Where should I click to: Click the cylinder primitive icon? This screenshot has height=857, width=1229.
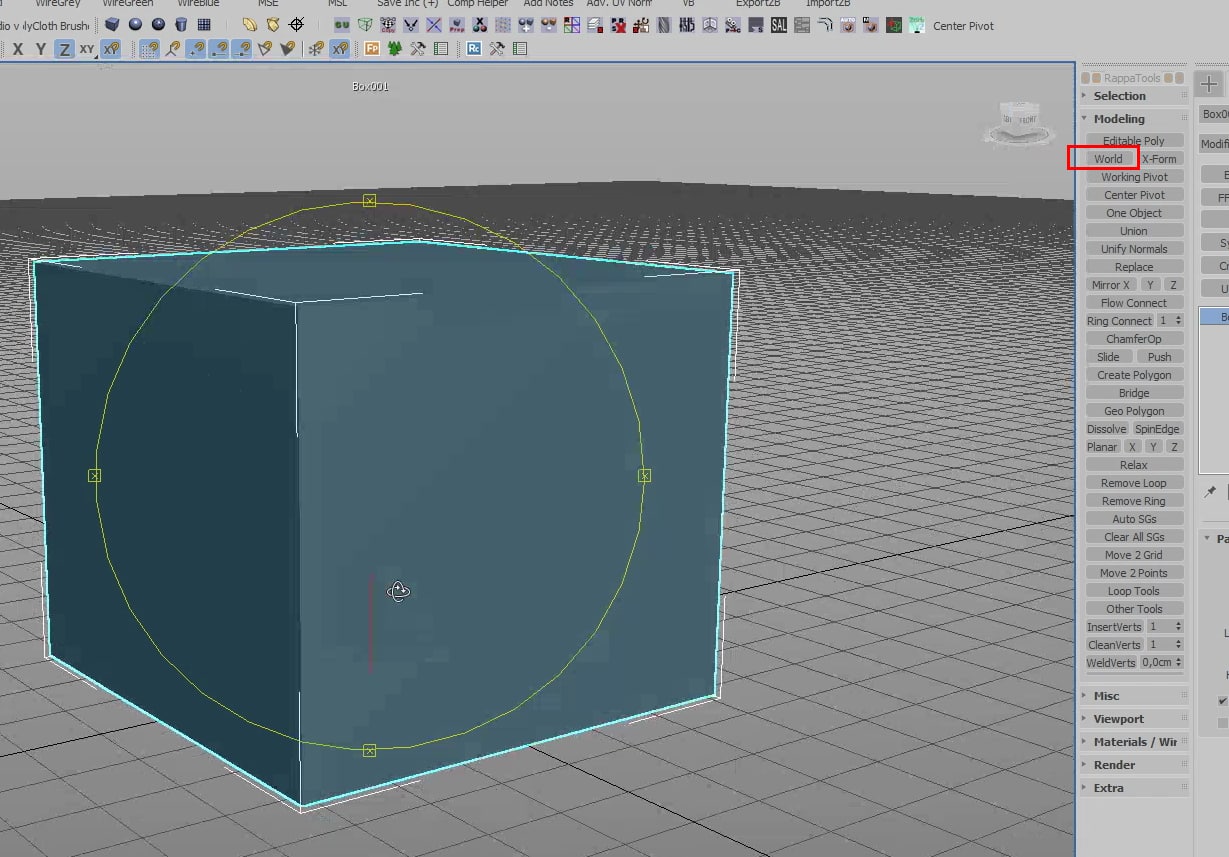tap(182, 24)
